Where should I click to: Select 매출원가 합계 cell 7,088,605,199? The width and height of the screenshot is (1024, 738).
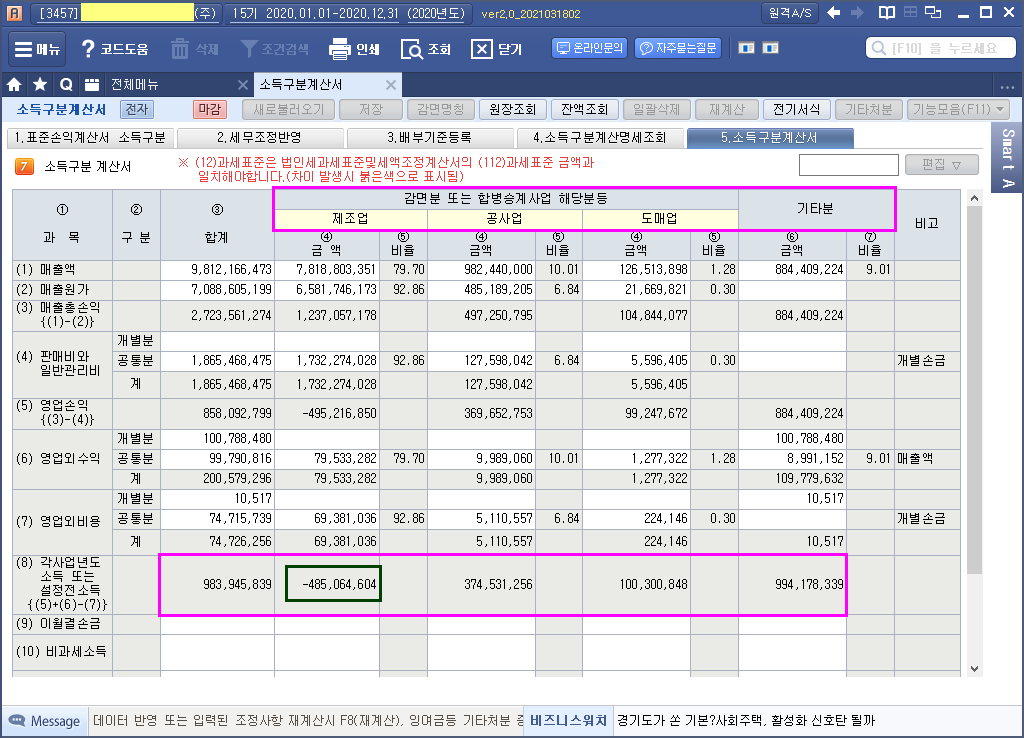tap(217, 289)
